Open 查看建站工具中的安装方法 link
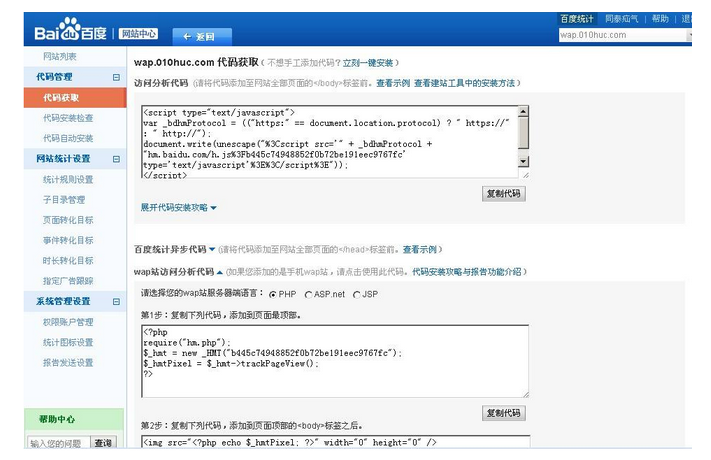Image resolution: width=711 pixels, height=460 pixels. point(464,83)
